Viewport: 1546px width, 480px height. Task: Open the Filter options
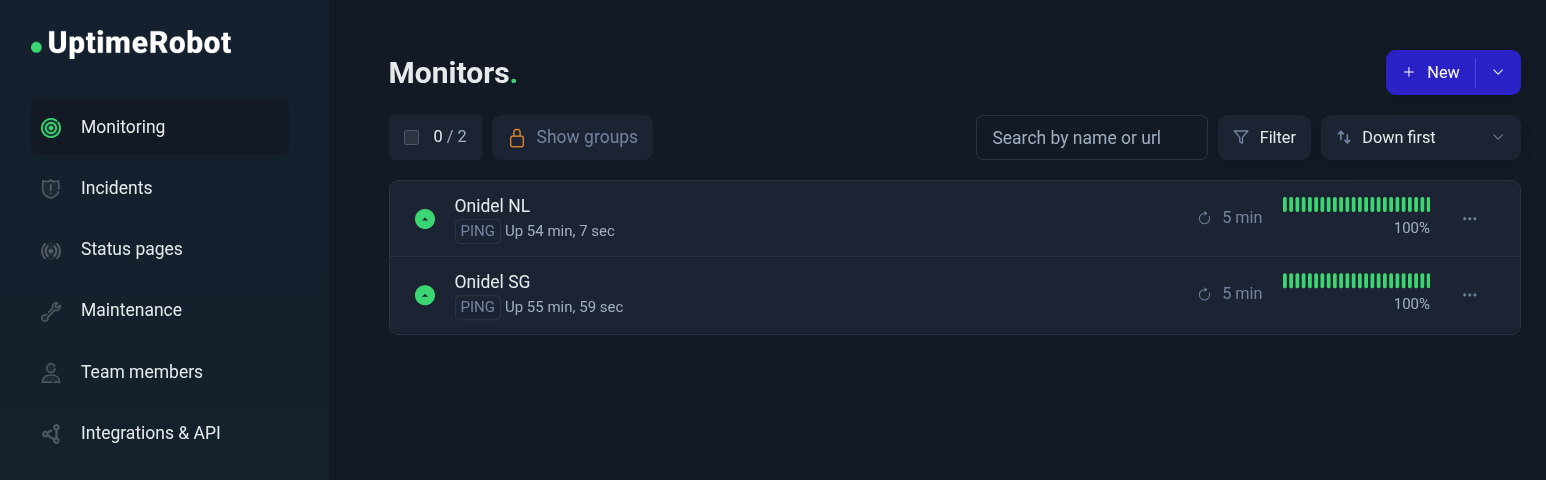pyautogui.click(x=1264, y=138)
